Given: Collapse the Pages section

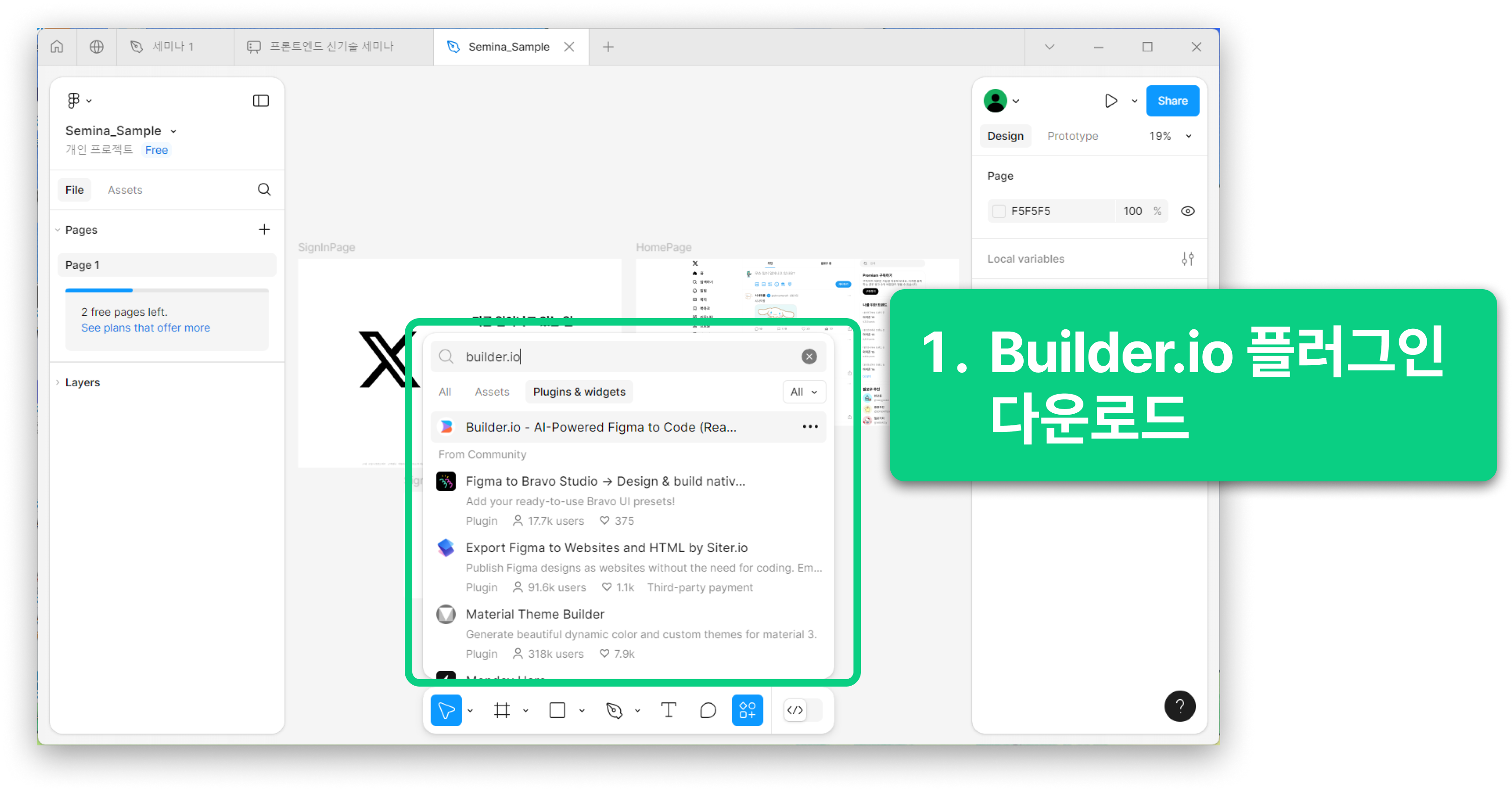Looking at the screenshot, I should tap(57, 229).
